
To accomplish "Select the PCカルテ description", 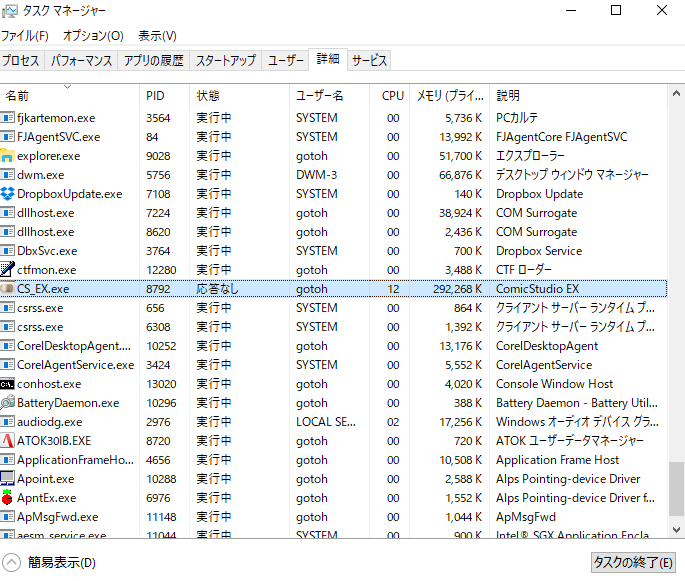I will (x=517, y=118).
